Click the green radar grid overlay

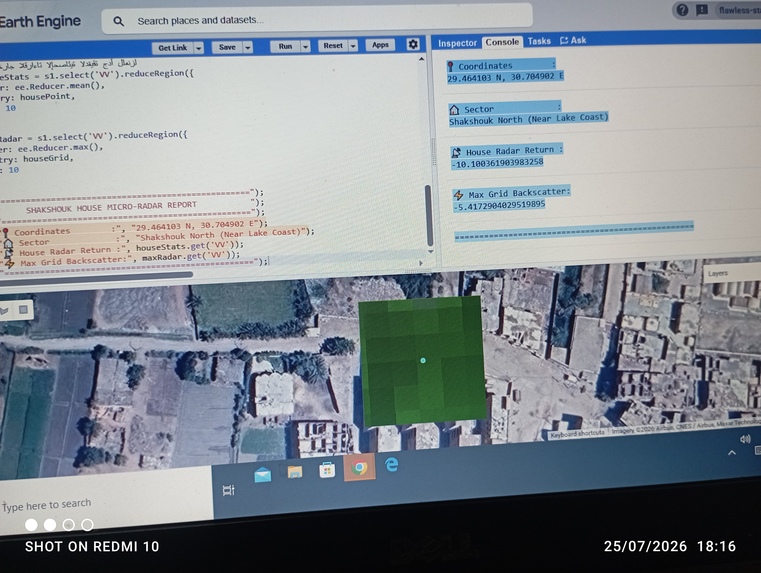tap(422, 360)
